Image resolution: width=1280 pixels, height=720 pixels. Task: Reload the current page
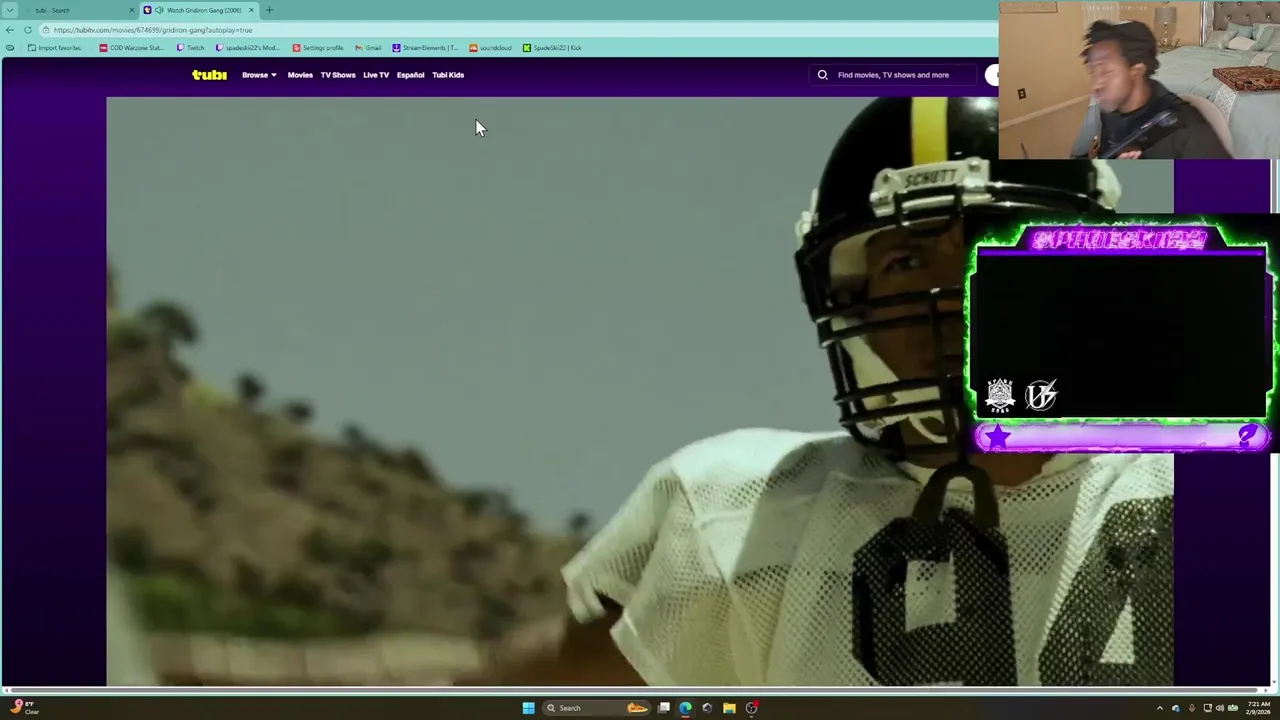pyautogui.click(x=27, y=30)
